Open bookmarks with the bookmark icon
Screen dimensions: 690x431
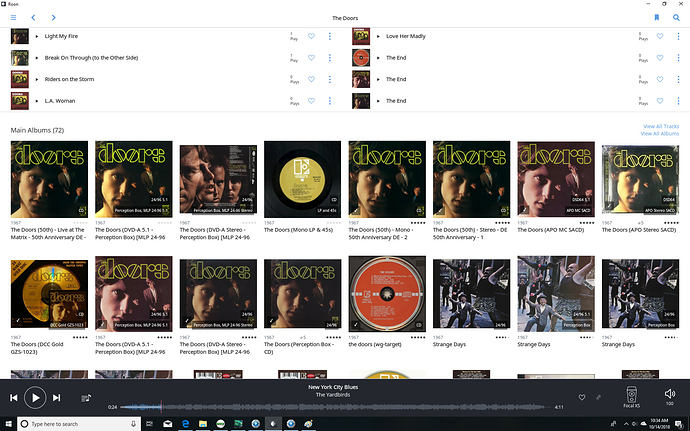coord(657,18)
